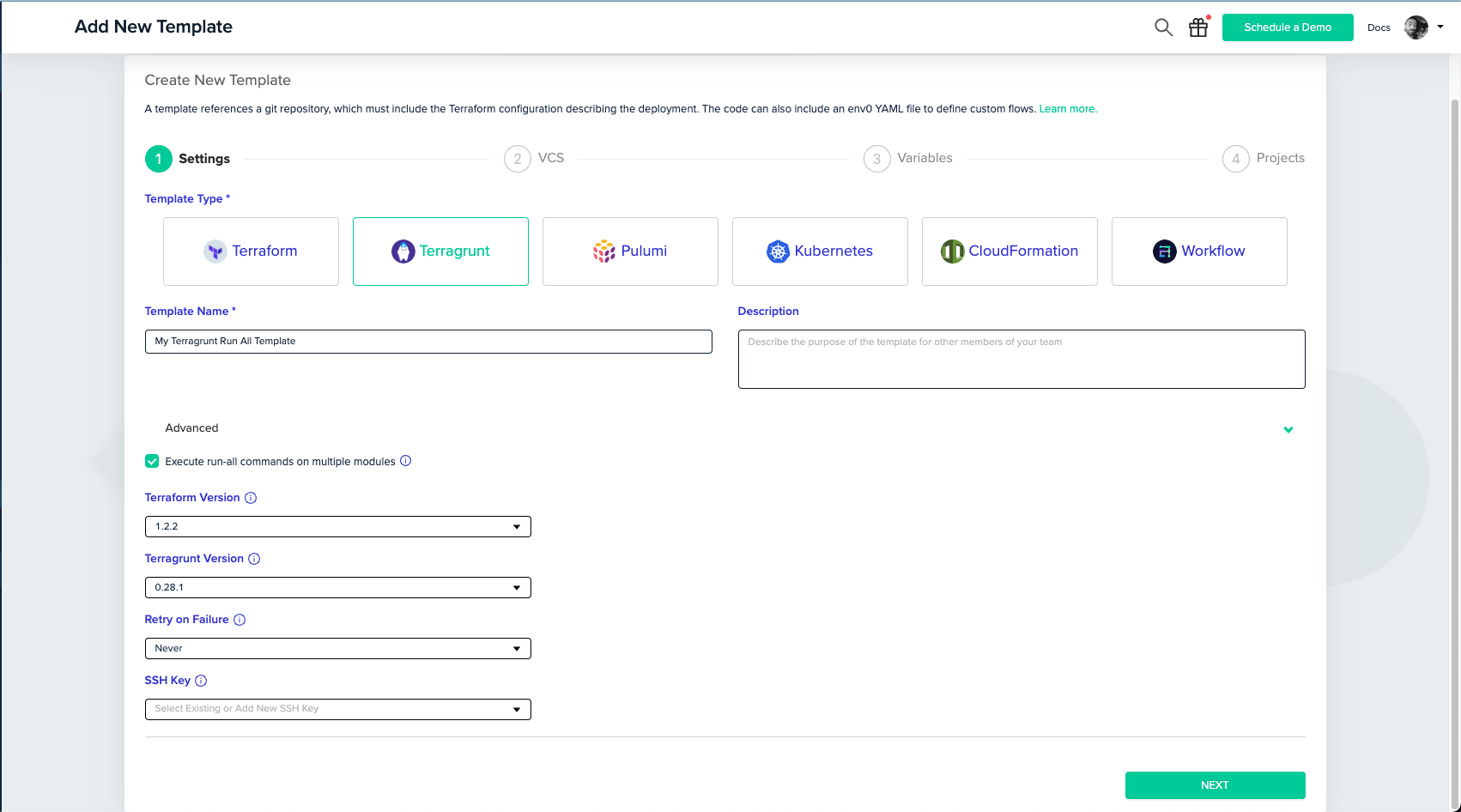The width and height of the screenshot is (1461, 812).
Task: Click the Advanced section label
Action: click(191, 428)
